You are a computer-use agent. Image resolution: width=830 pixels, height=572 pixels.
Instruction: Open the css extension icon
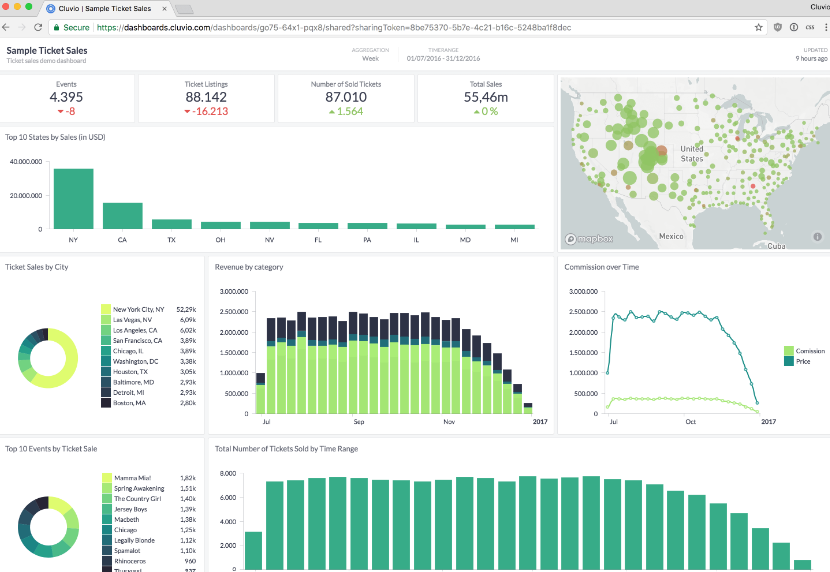[x=809, y=28]
